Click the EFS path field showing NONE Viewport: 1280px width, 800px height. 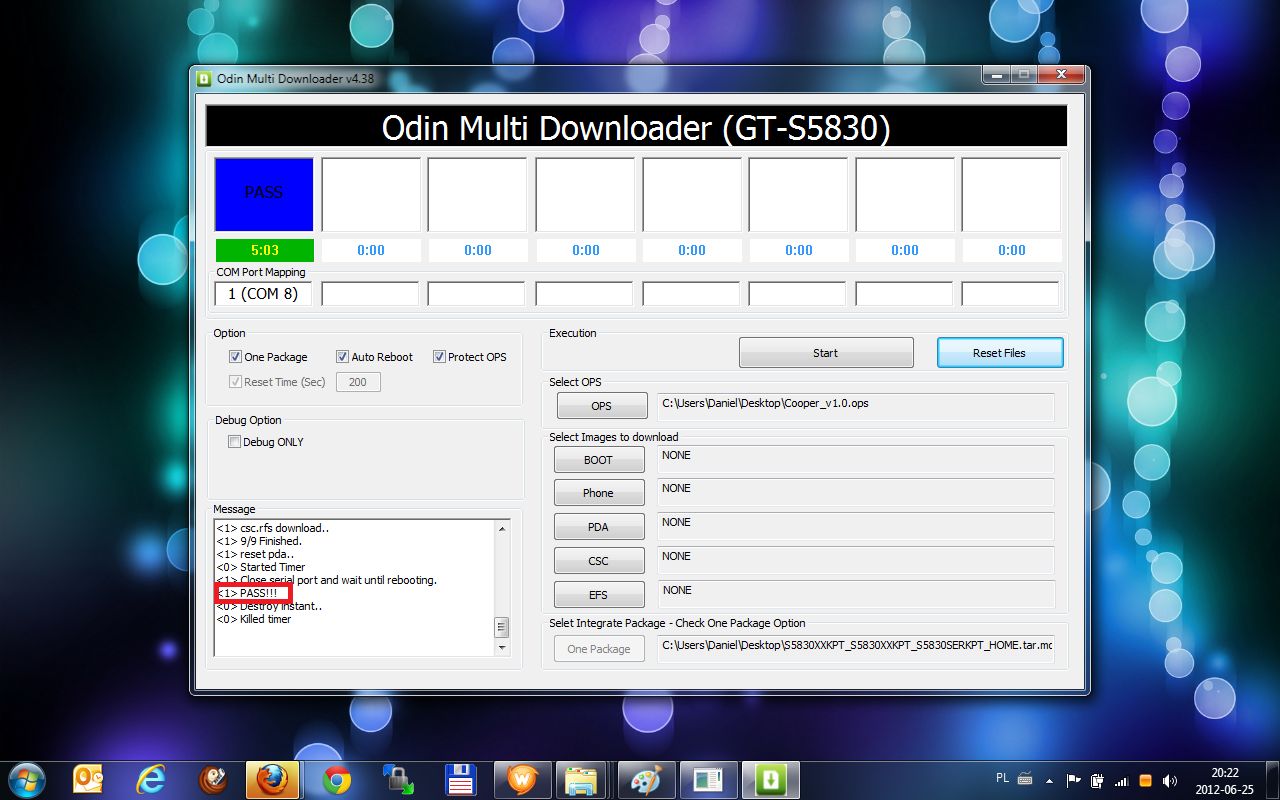tap(856, 594)
